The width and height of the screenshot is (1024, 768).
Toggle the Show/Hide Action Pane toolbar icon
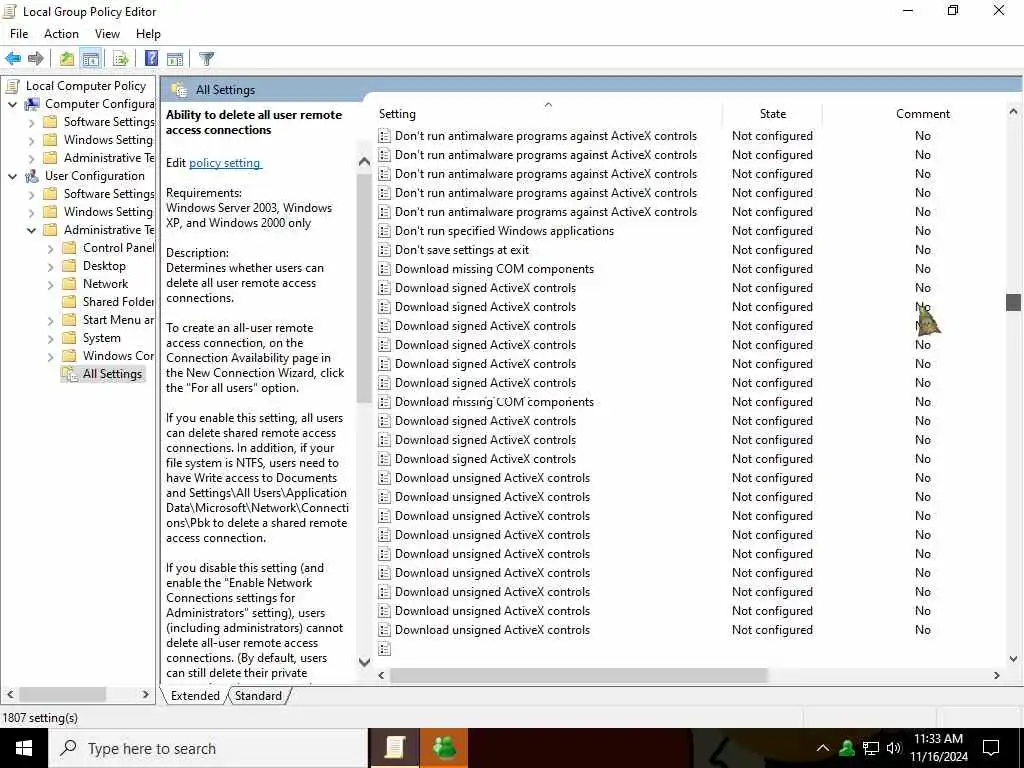click(175, 58)
